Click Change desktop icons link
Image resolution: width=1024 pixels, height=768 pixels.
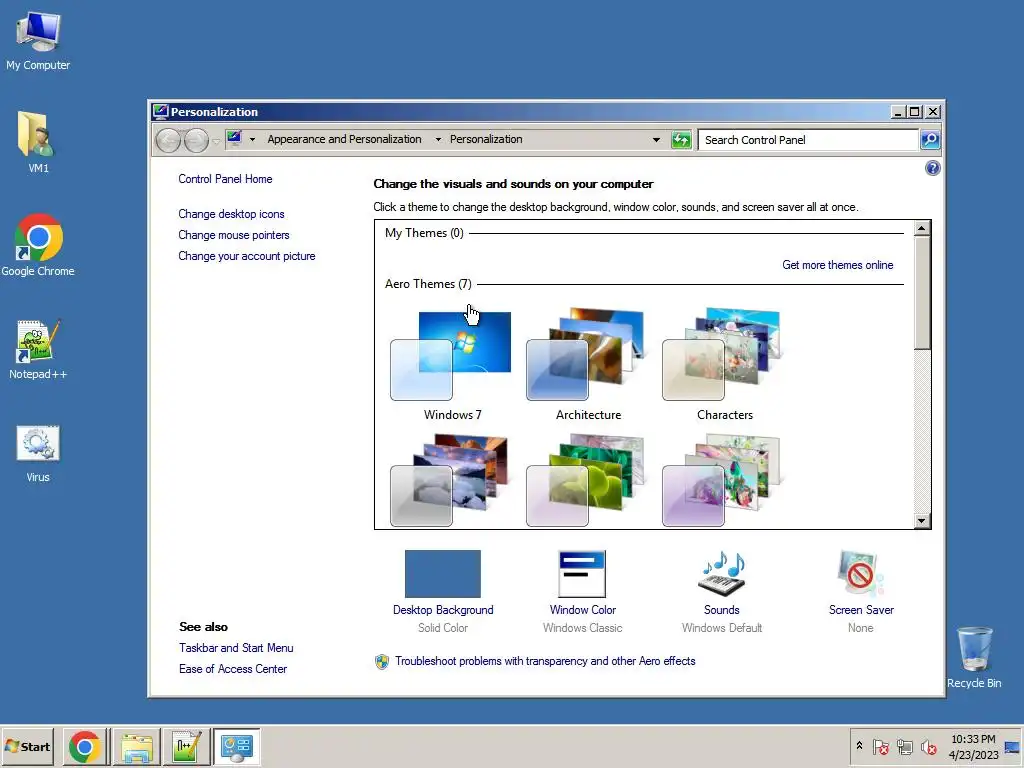231,214
